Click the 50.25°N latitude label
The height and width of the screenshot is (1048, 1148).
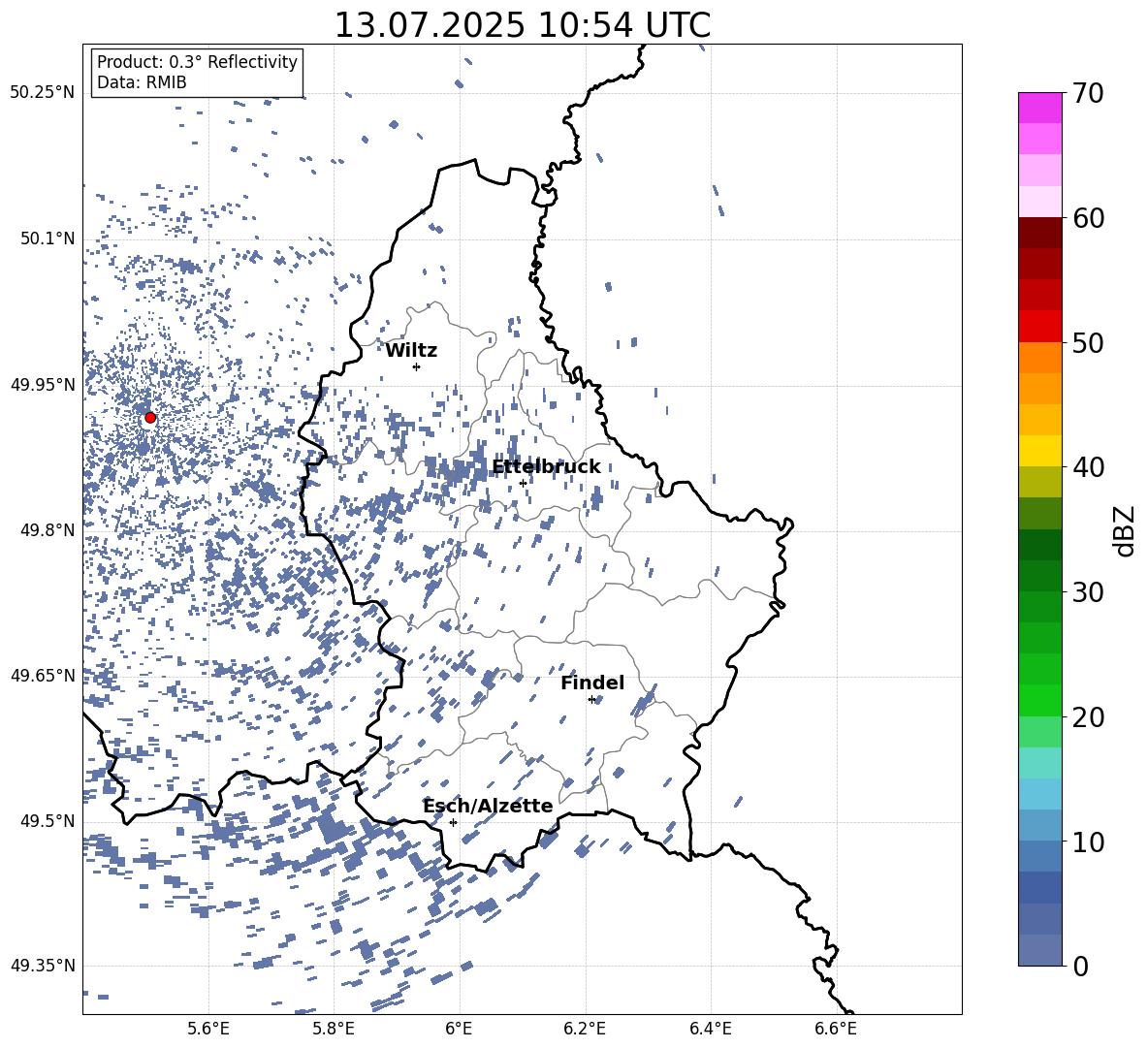[x=43, y=93]
